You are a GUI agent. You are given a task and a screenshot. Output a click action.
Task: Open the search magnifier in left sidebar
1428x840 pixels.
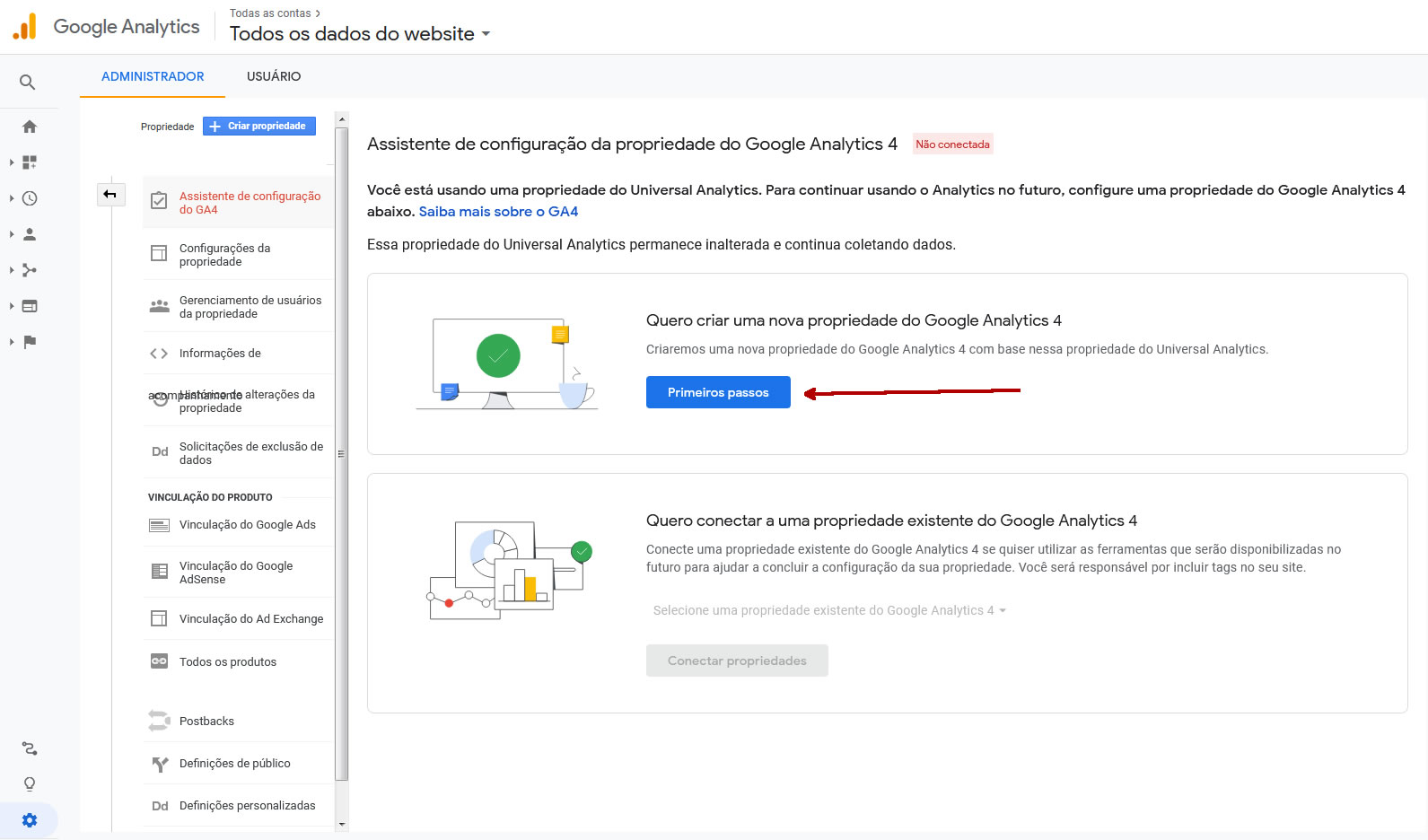28,83
